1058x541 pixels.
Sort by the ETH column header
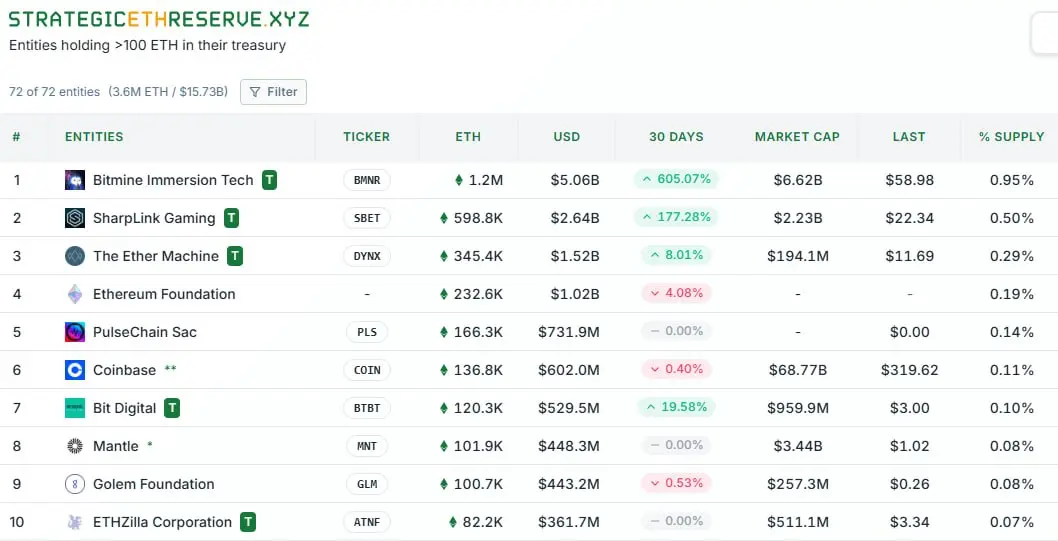468,137
